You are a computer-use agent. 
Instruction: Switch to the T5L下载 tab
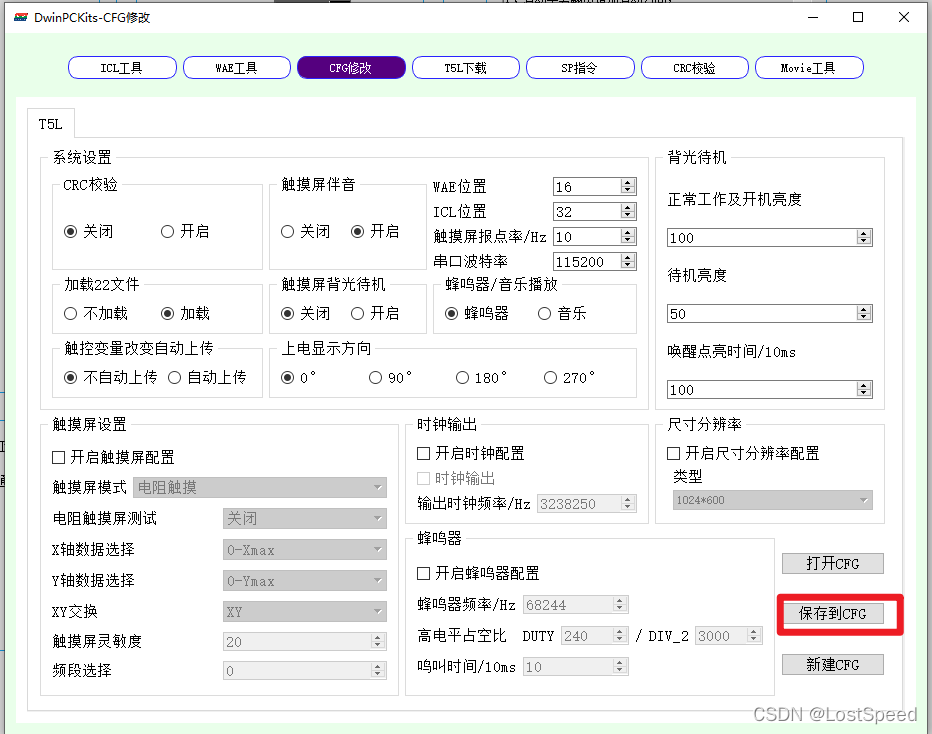(x=465, y=67)
